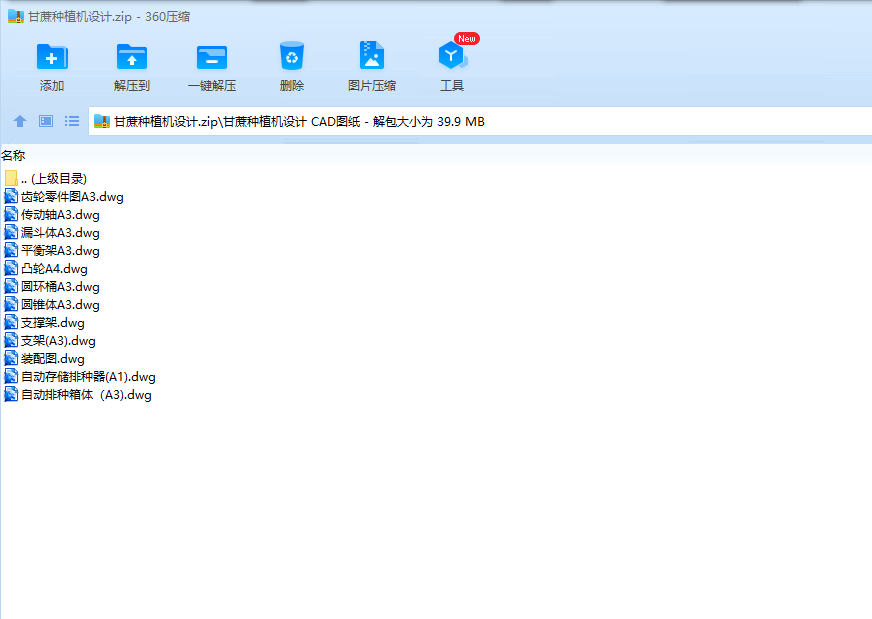This screenshot has height=619, width=872.
Task: Click the dwg icon beside 支架(A3).dwg
Action: 11,340
